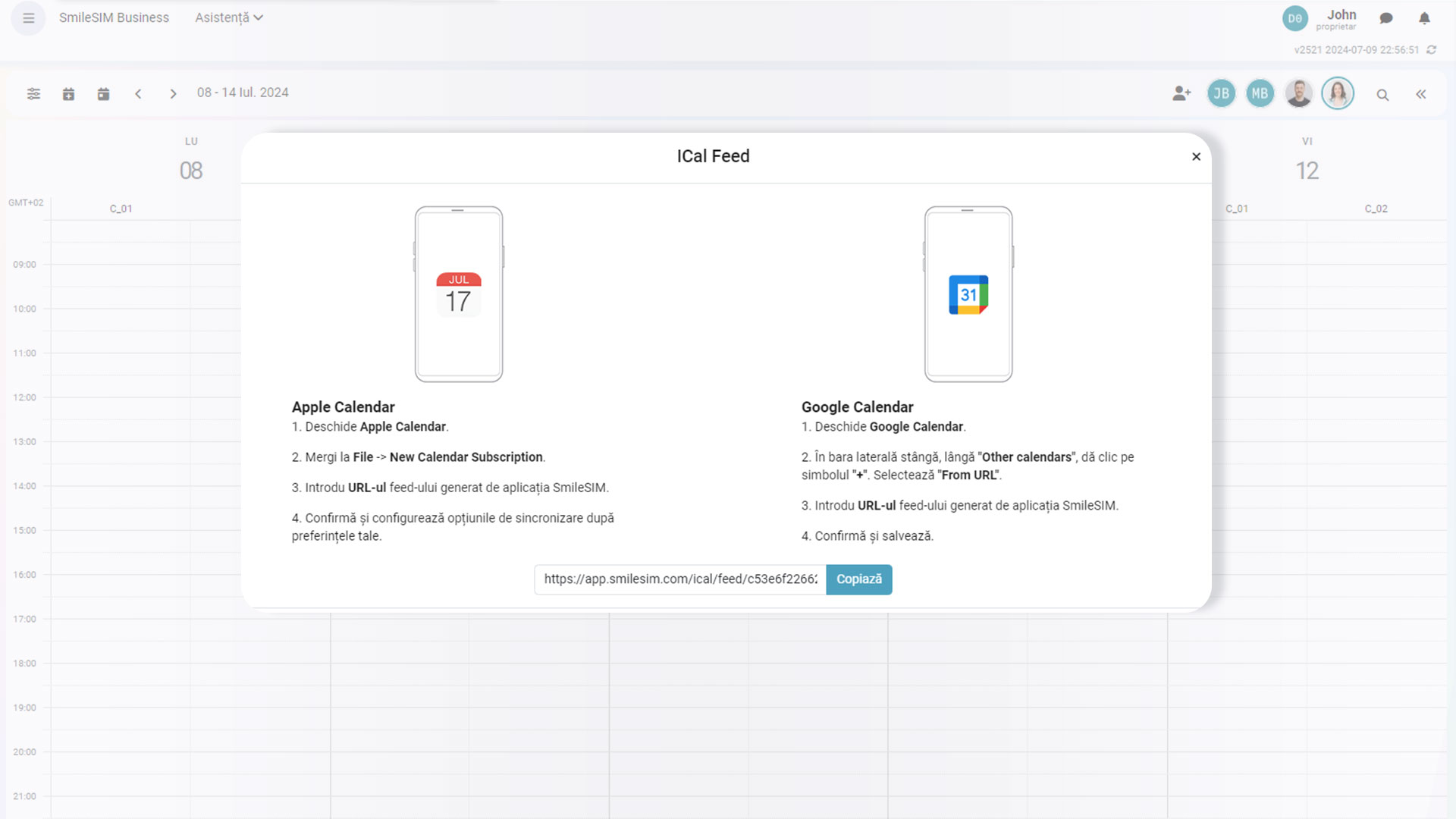Click the refresh version icon
1456x819 pixels.
[1432, 50]
